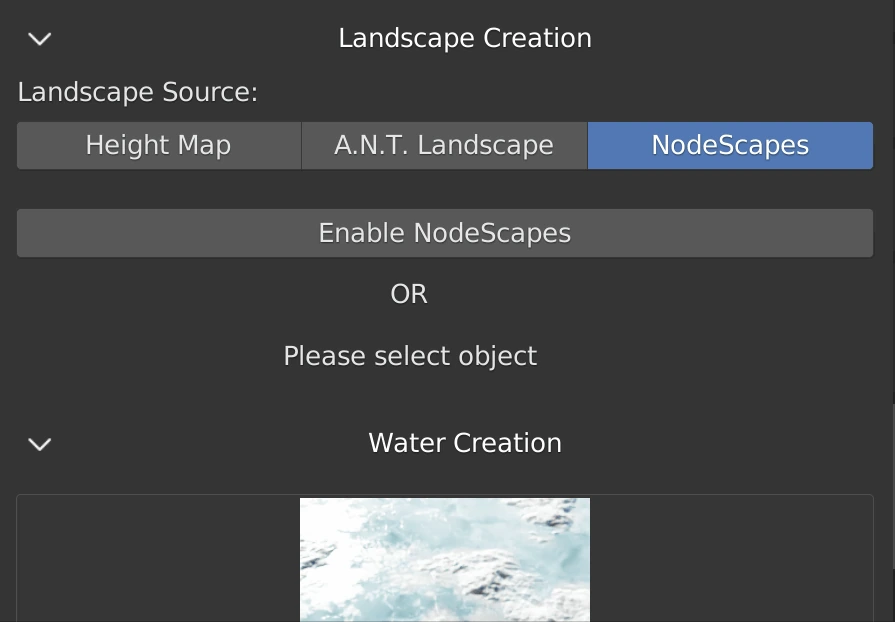The width and height of the screenshot is (895, 622).
Task: Collapse the Water Creation panel chevron
Action: point(40,444)
